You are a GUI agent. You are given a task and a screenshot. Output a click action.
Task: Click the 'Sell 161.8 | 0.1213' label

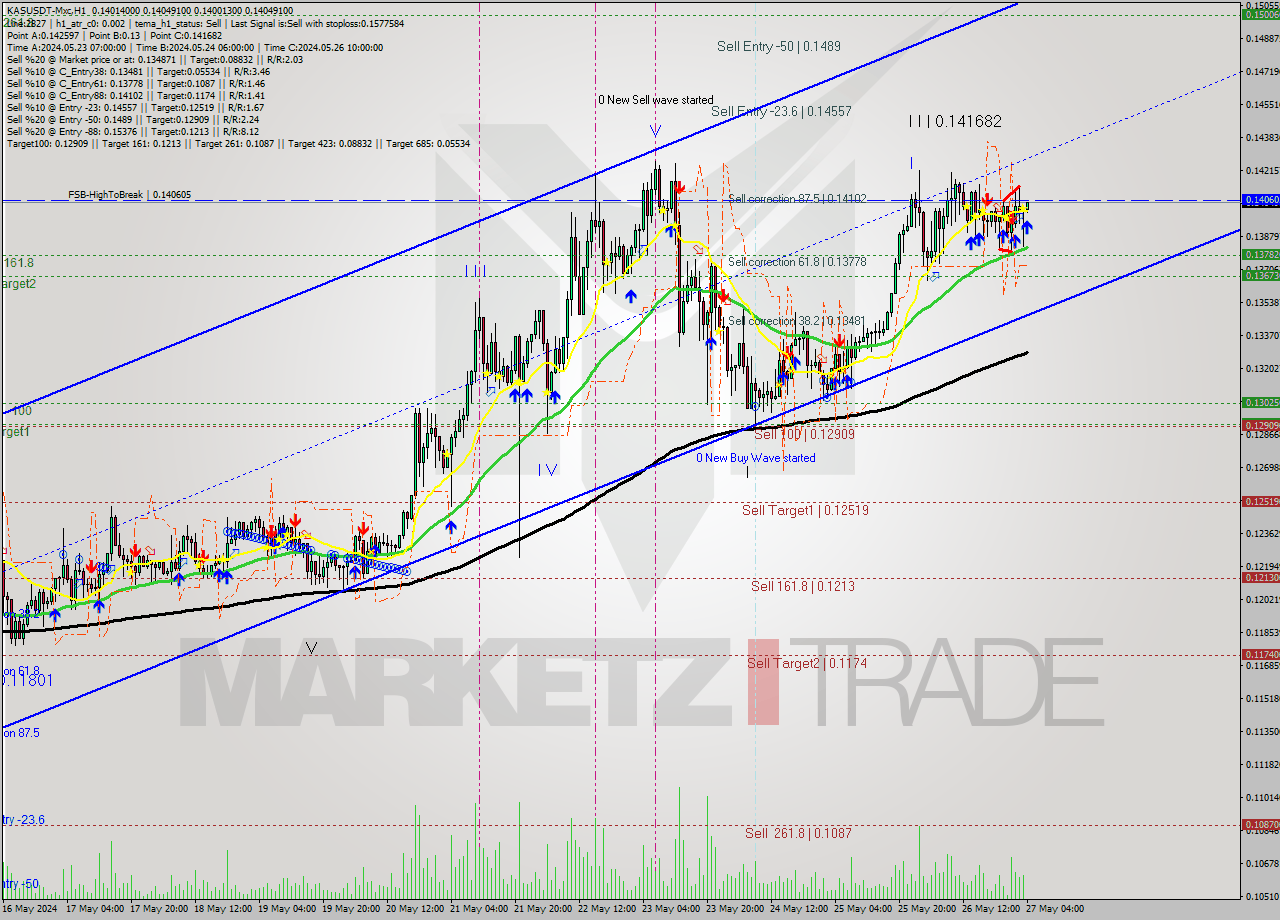click(x=803, y=586)
